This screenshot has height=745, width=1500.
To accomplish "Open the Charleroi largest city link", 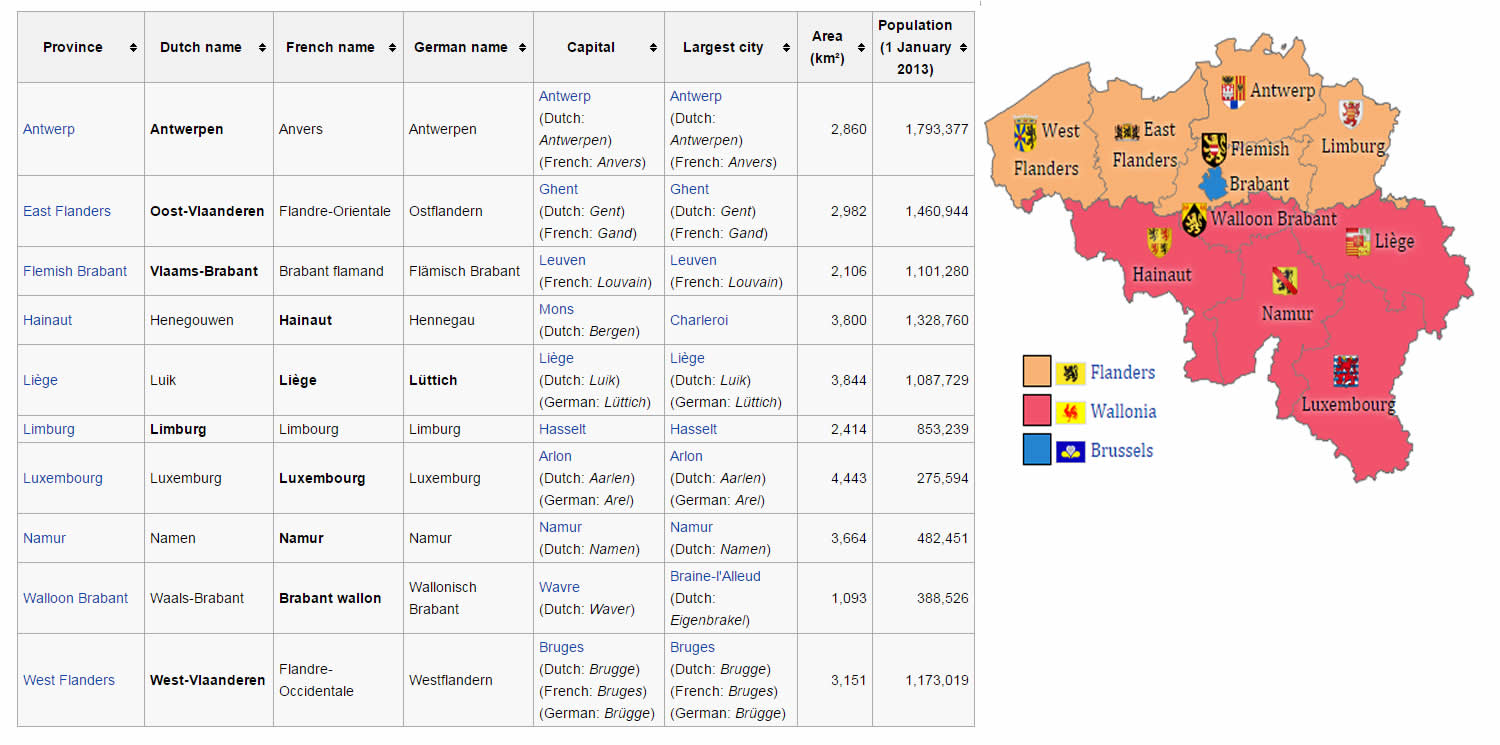I will click(698, 321).
